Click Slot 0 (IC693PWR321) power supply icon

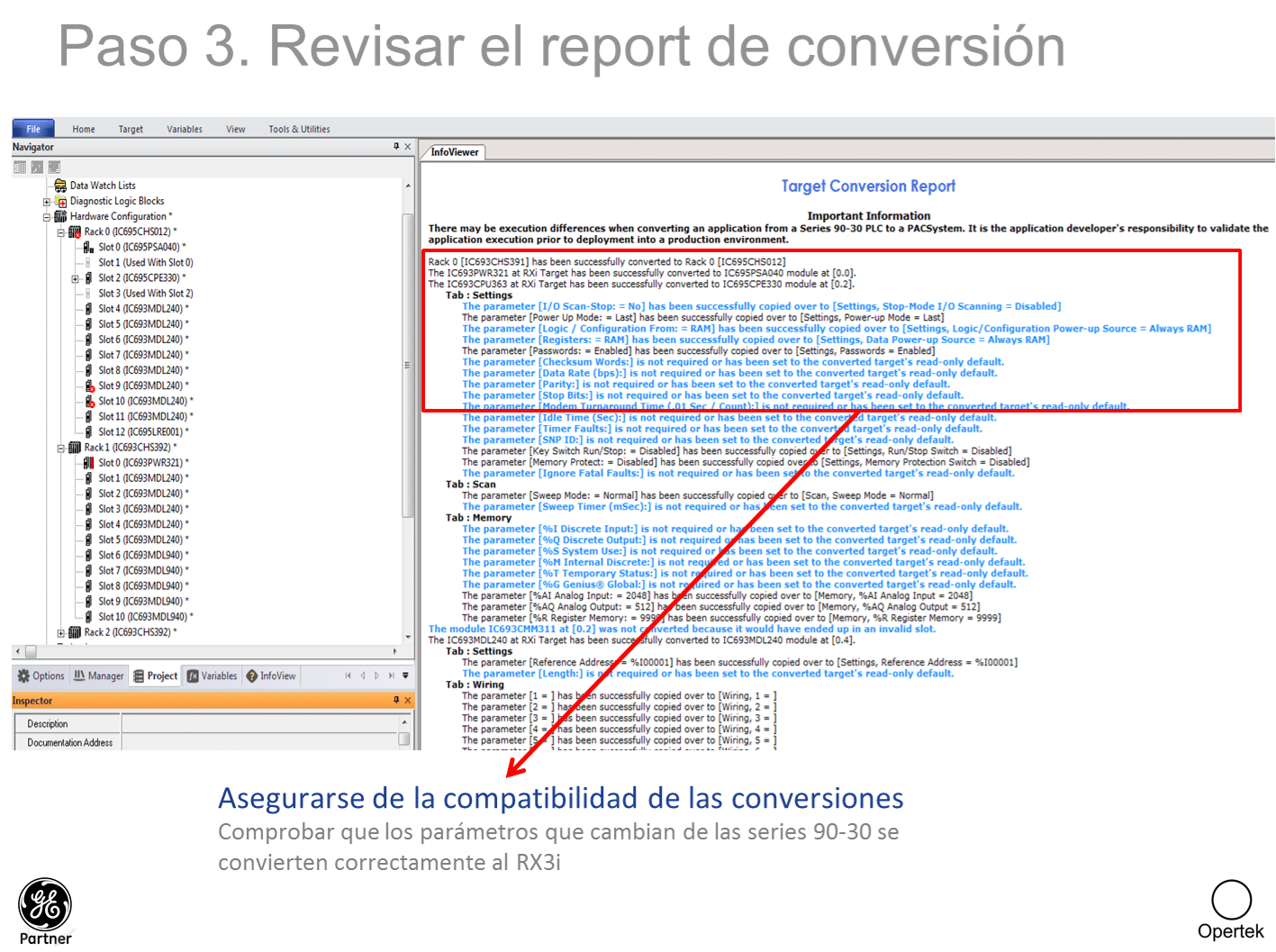tap(88, 462)
